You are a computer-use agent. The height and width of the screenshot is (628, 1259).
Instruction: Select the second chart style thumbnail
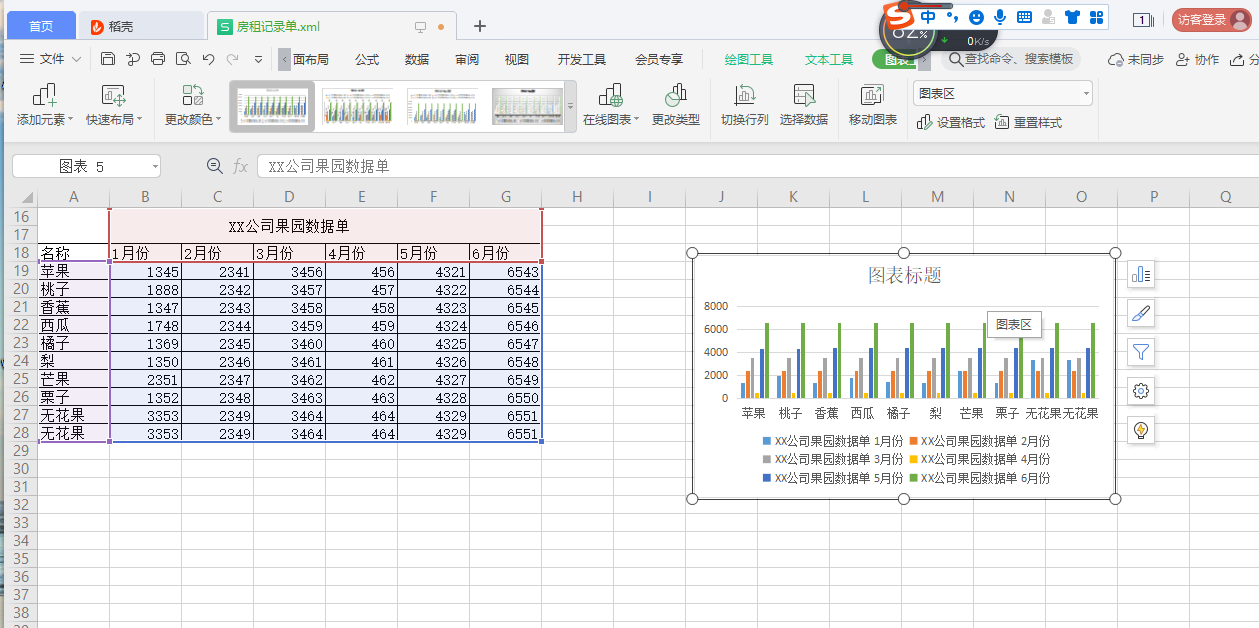tap(357, 106)
